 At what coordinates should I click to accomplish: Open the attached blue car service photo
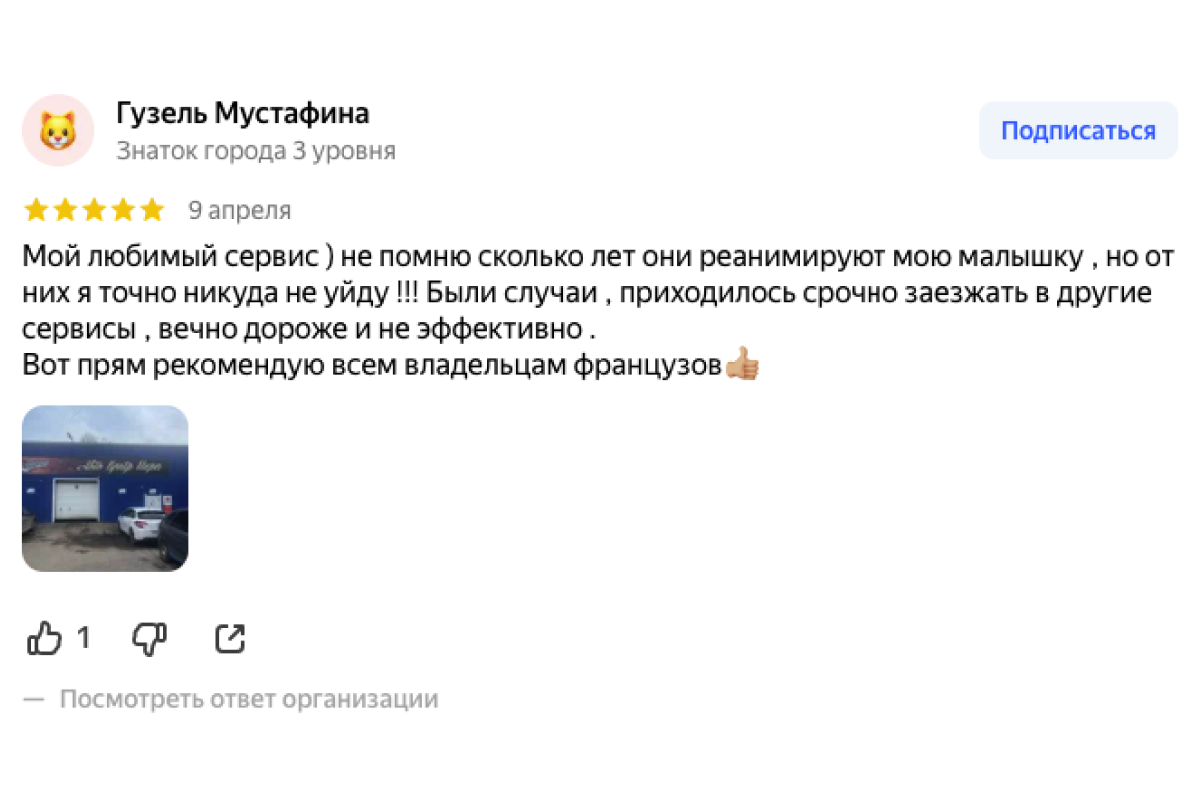click(105, 488)
